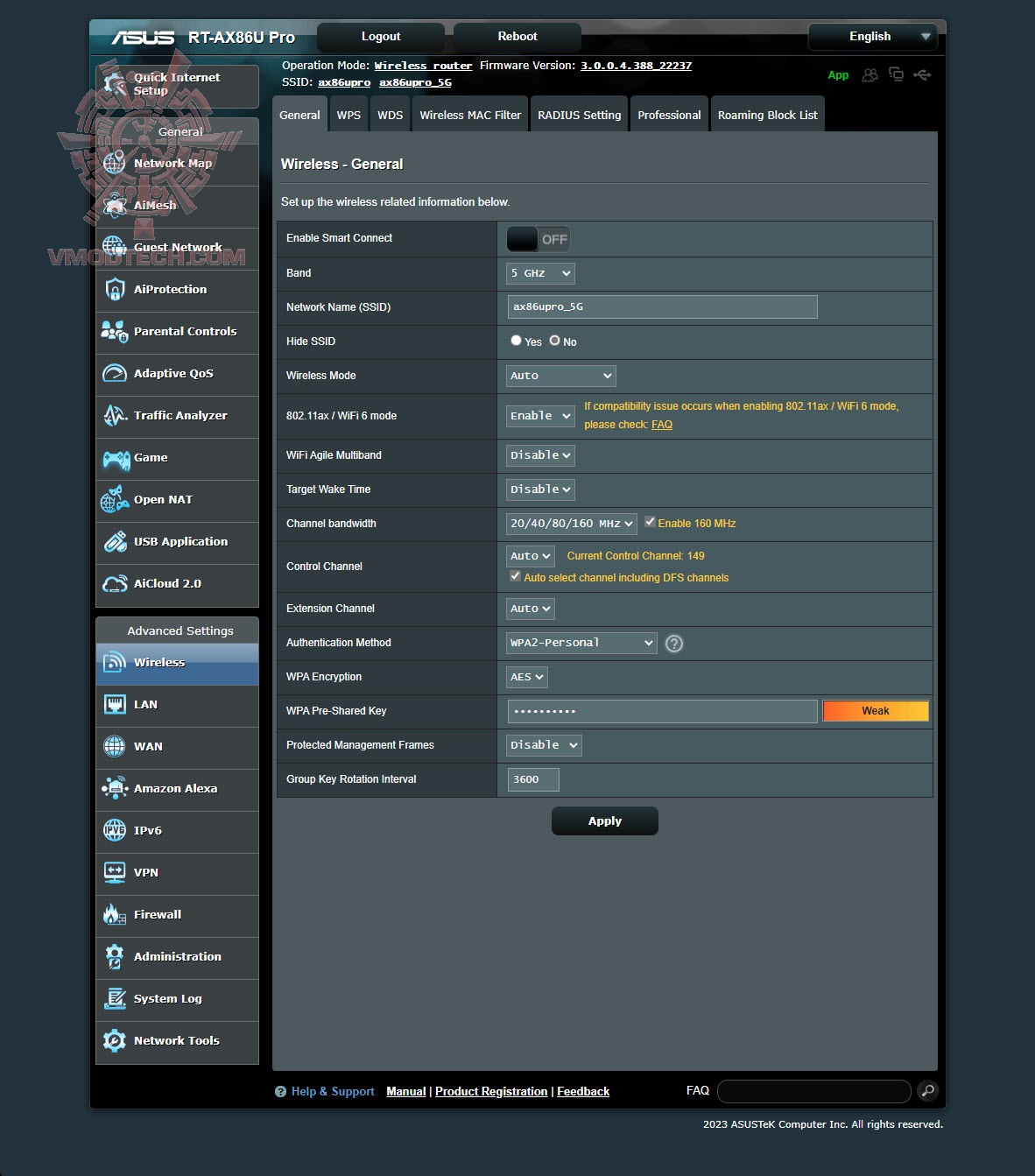The width and height of the screenshot is (1035, 1176).
Task: Open the Manual link
Action: coord(406,1091)
